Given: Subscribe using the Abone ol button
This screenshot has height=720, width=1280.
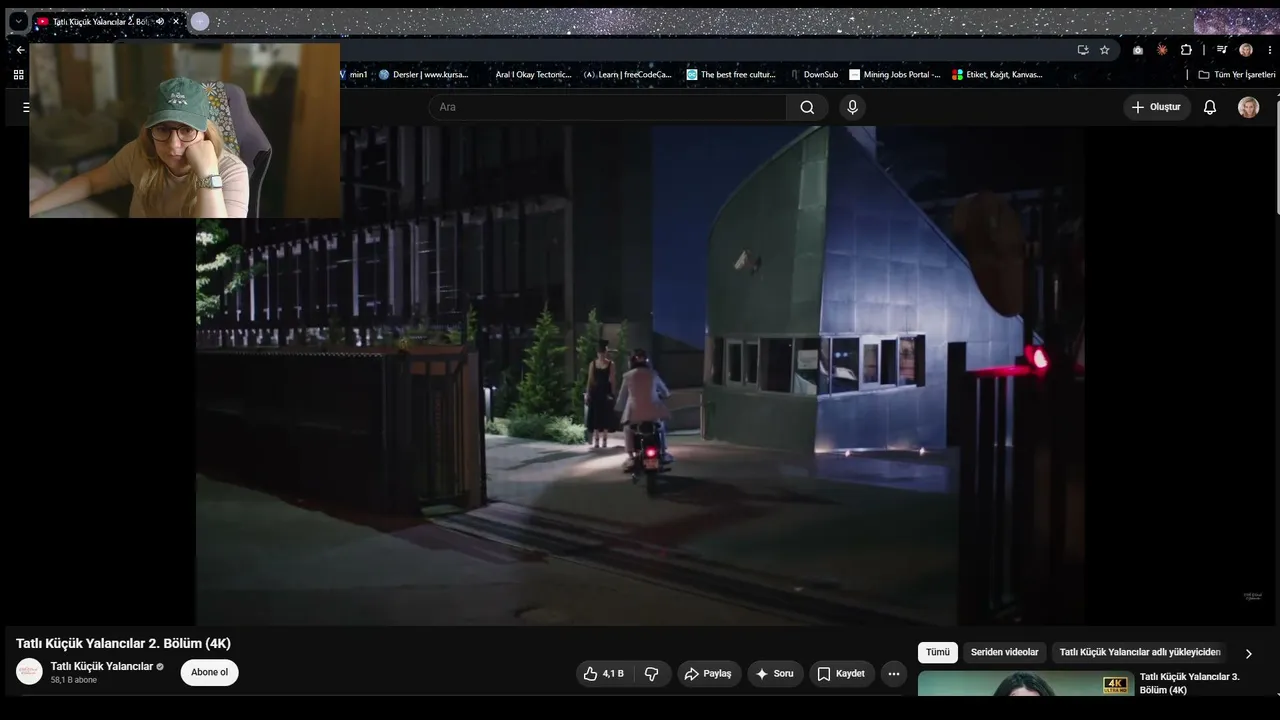Looking at the screenshot, I should click(209, 673).
